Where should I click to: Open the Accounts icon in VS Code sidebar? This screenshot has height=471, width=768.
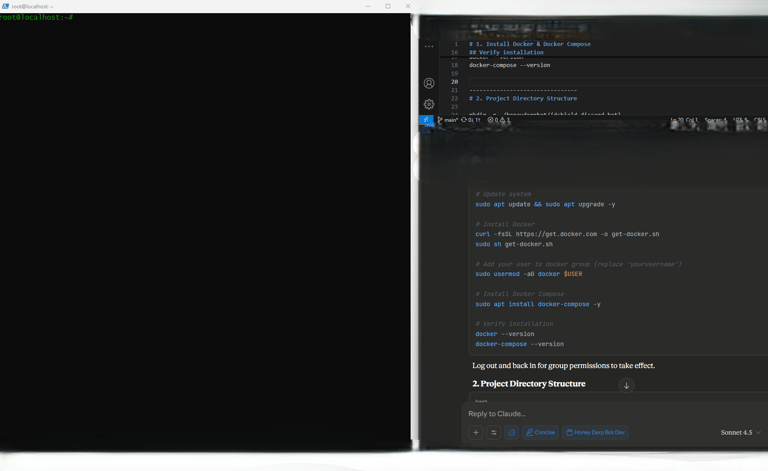pos(429,83)
